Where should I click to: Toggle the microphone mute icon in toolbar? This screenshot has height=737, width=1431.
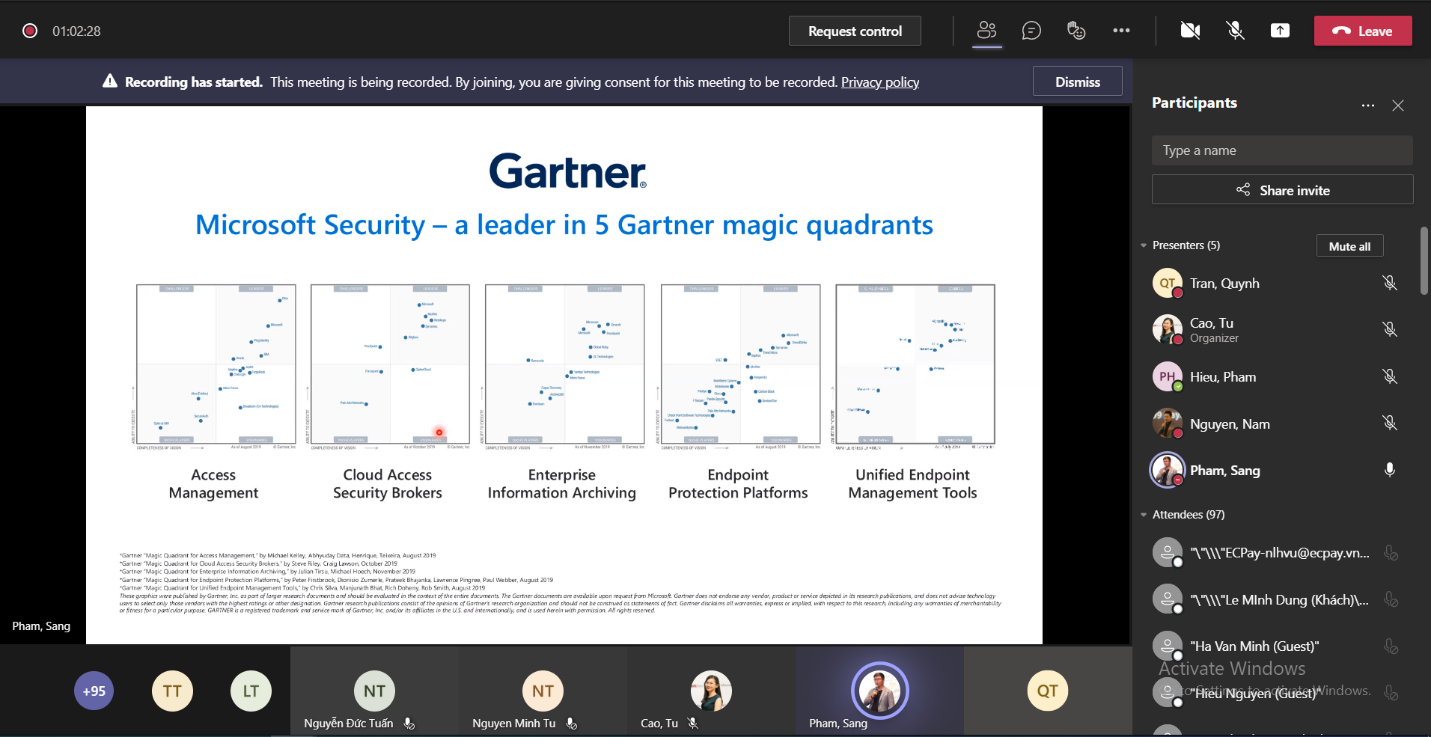pyautogui.click(x=1236, y=31)
